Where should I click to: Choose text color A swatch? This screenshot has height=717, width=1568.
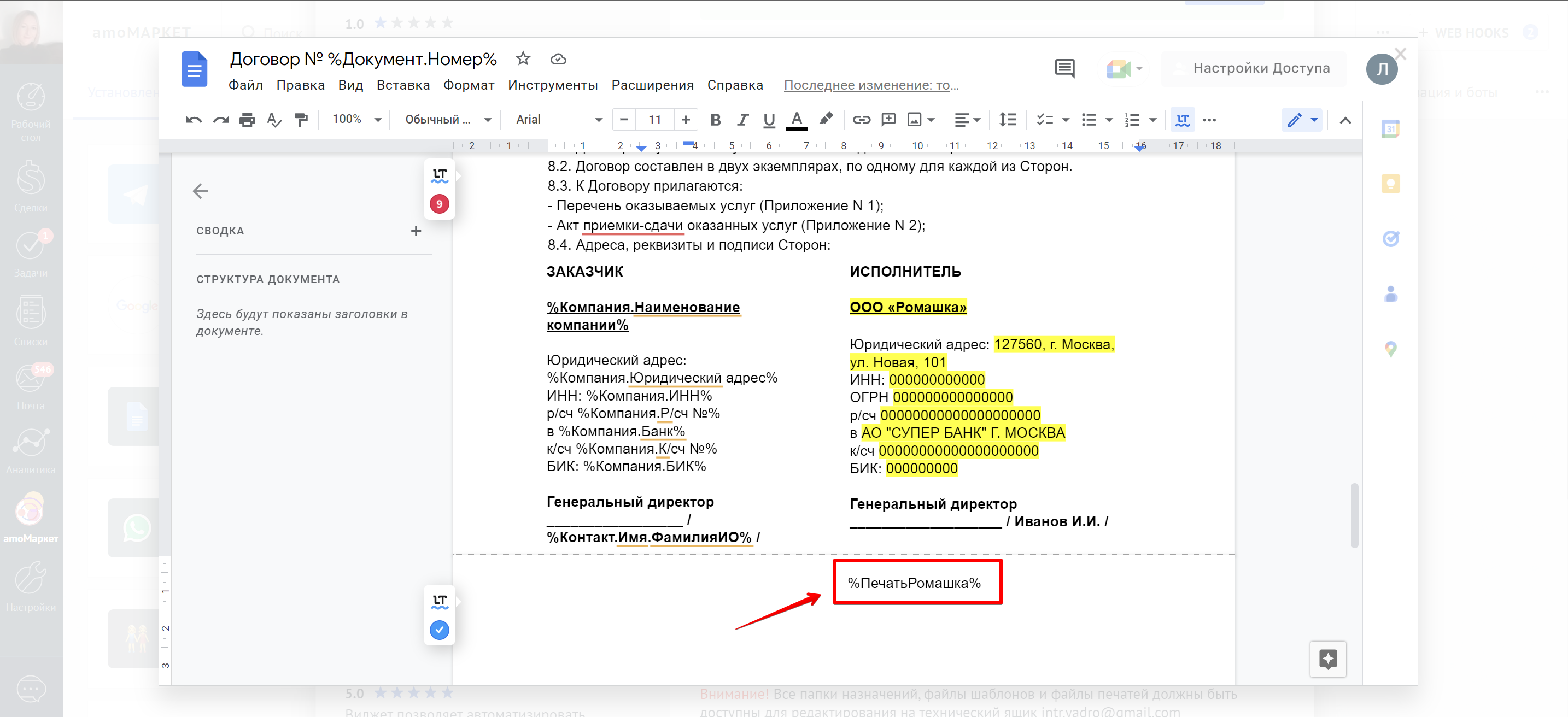pos(797,120)
